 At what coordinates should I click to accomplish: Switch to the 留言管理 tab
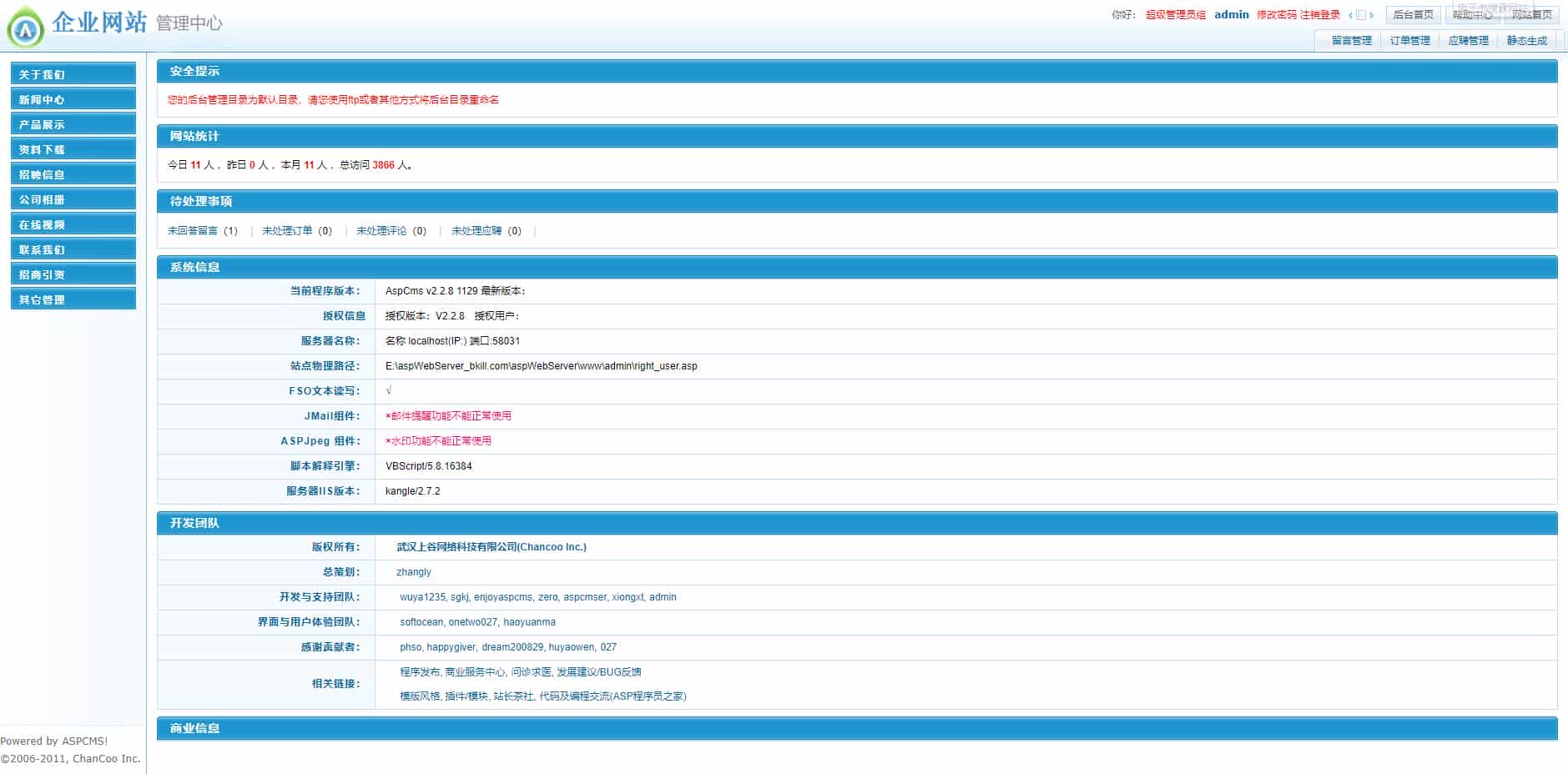(x=1352, y=40)
